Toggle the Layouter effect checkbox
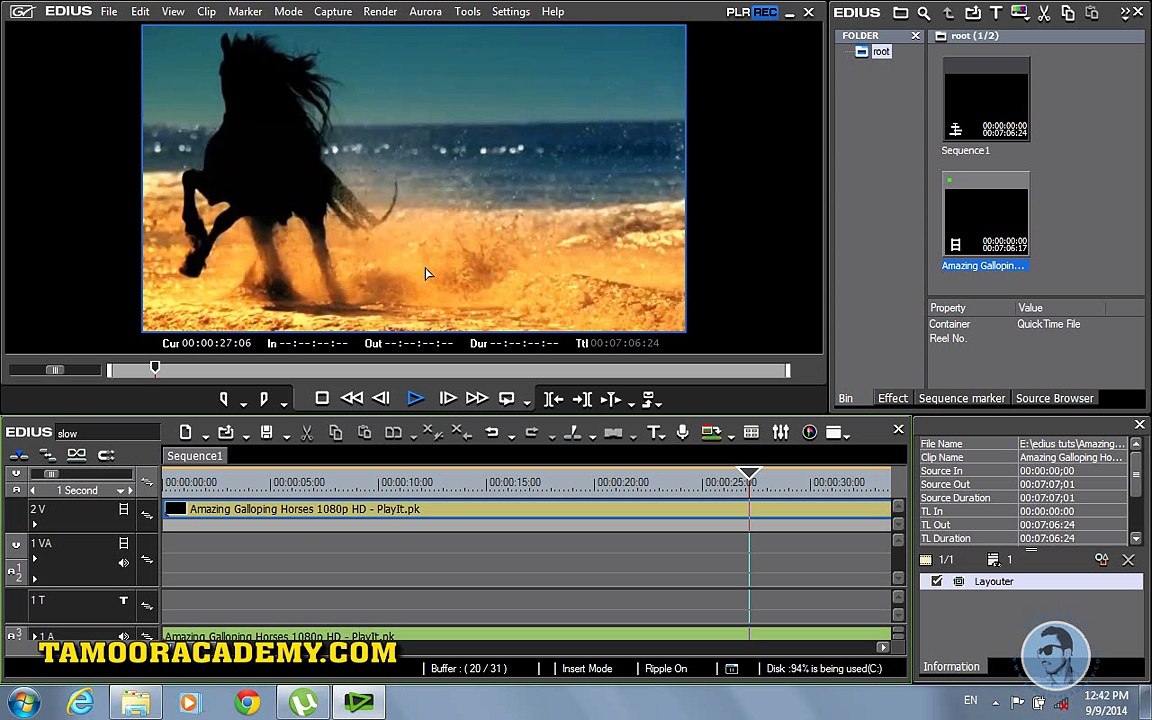 [937, 581]
